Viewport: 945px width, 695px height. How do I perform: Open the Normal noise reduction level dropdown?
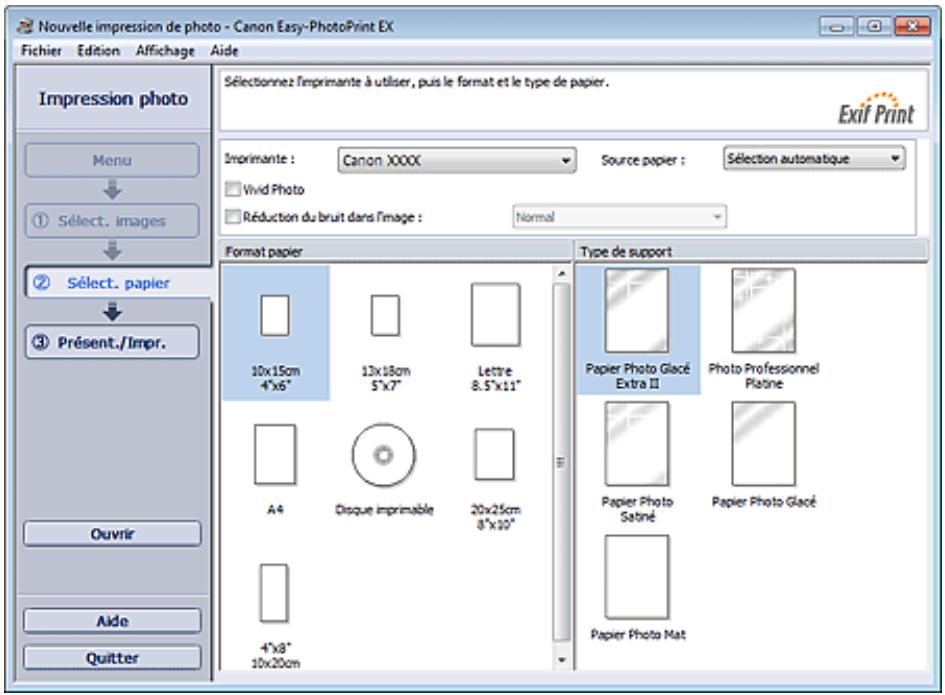[x=620, y=217]
